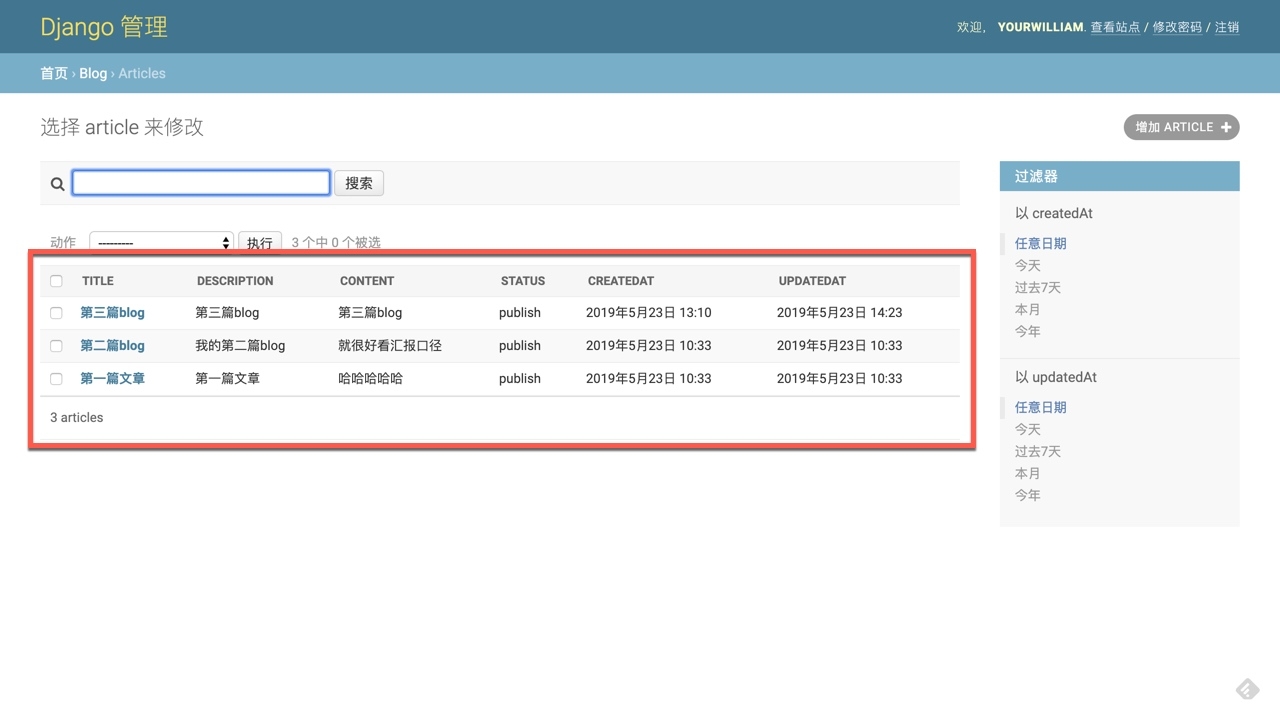Viewport: 1280px width, 721px height.
Task: Open the 第一篇文章 article link
Action: [112, 379]
